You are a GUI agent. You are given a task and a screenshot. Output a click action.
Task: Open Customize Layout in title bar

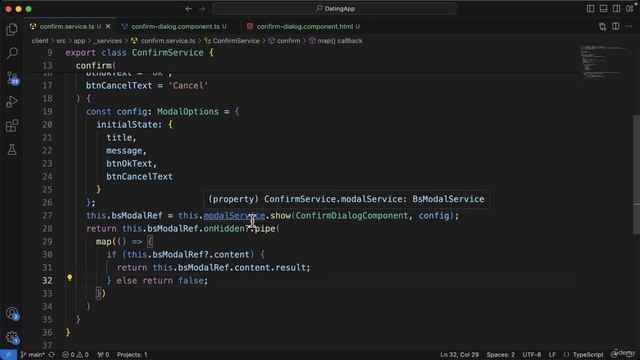(x=629, y=9)
